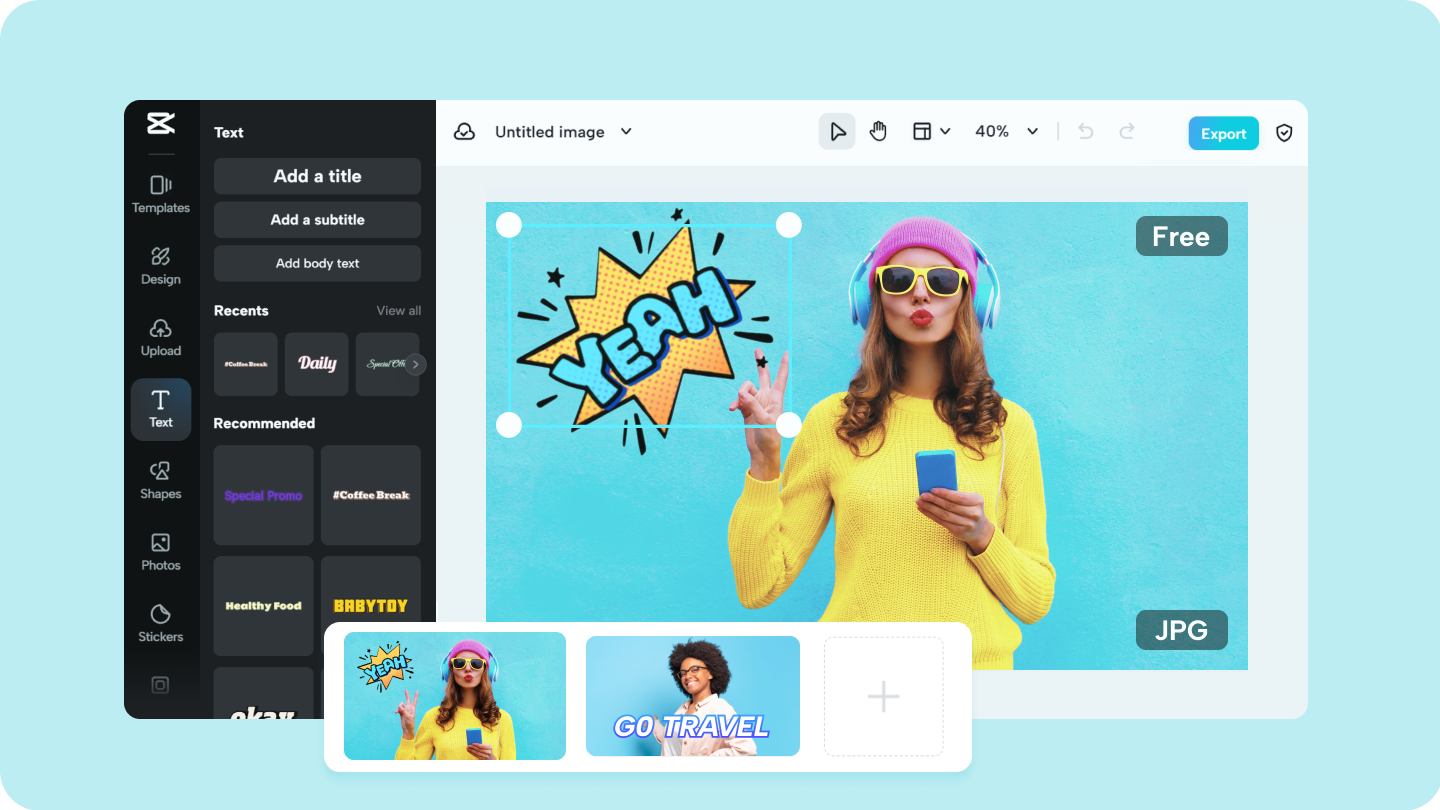Screen dimensions: 1440x810
Task: Click the Frames icon below Stickers
Action: coord(160,685)
